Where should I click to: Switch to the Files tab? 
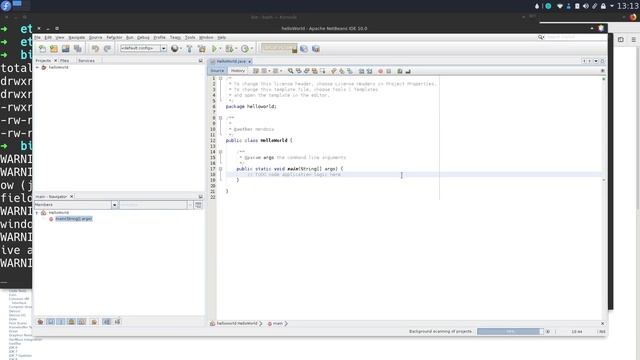pyautogui.click(x=64, y=60)
